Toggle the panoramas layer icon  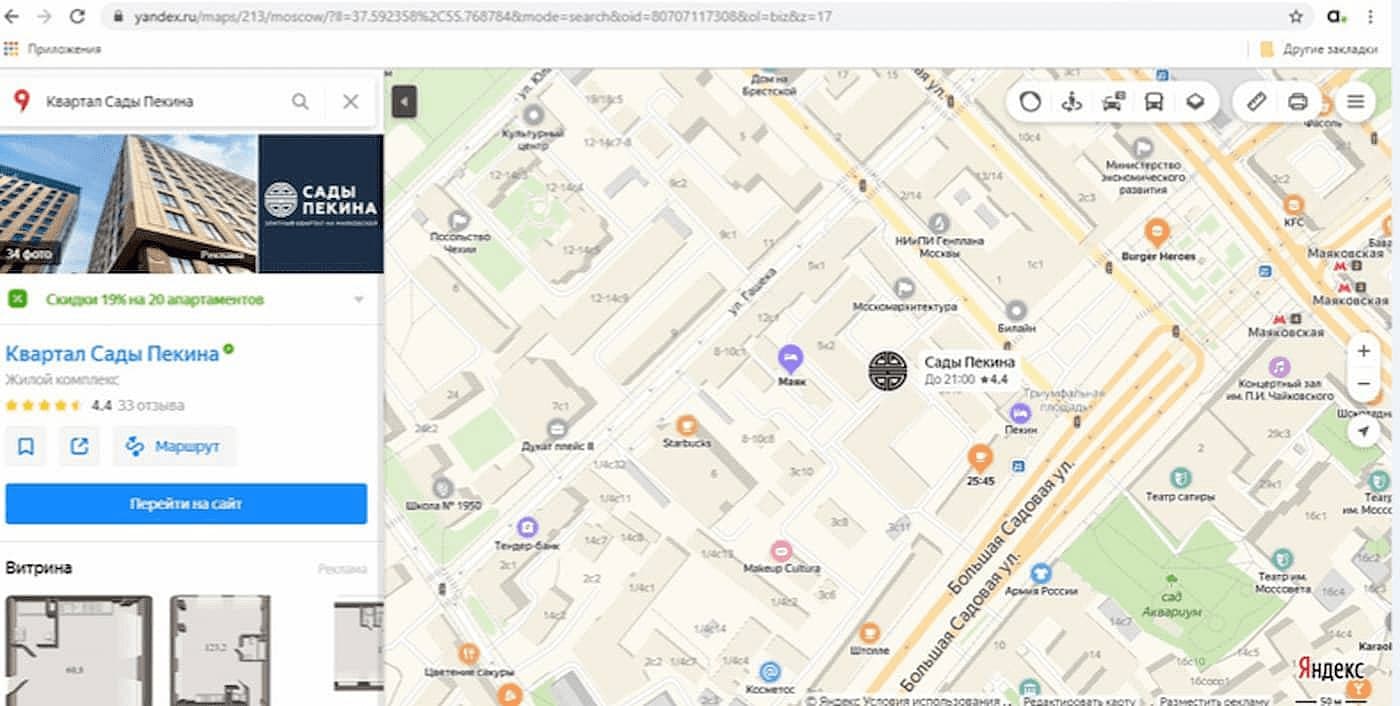pyautogui.click(x=1072, y=101)
